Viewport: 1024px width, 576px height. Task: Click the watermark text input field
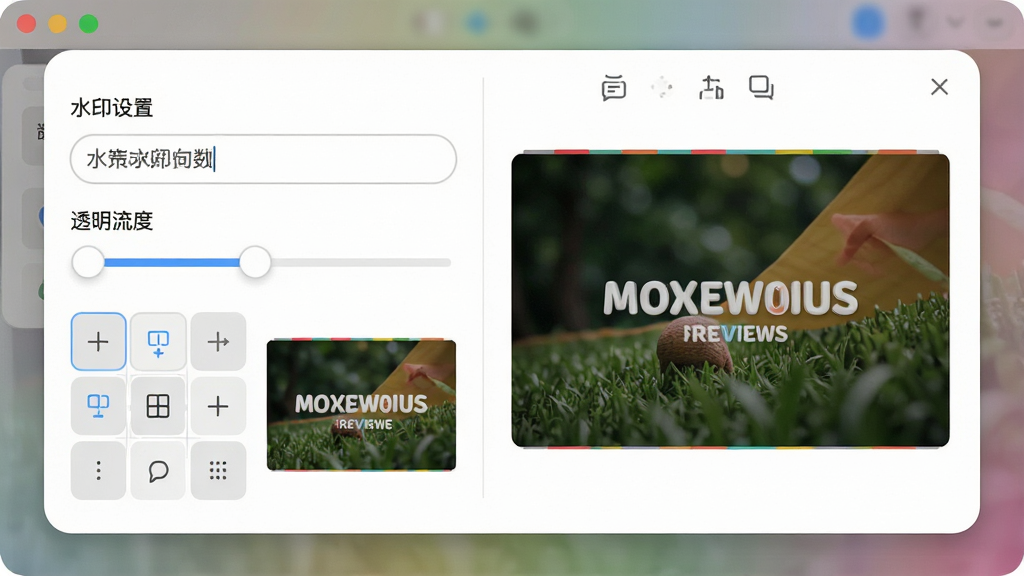point(263,159)
